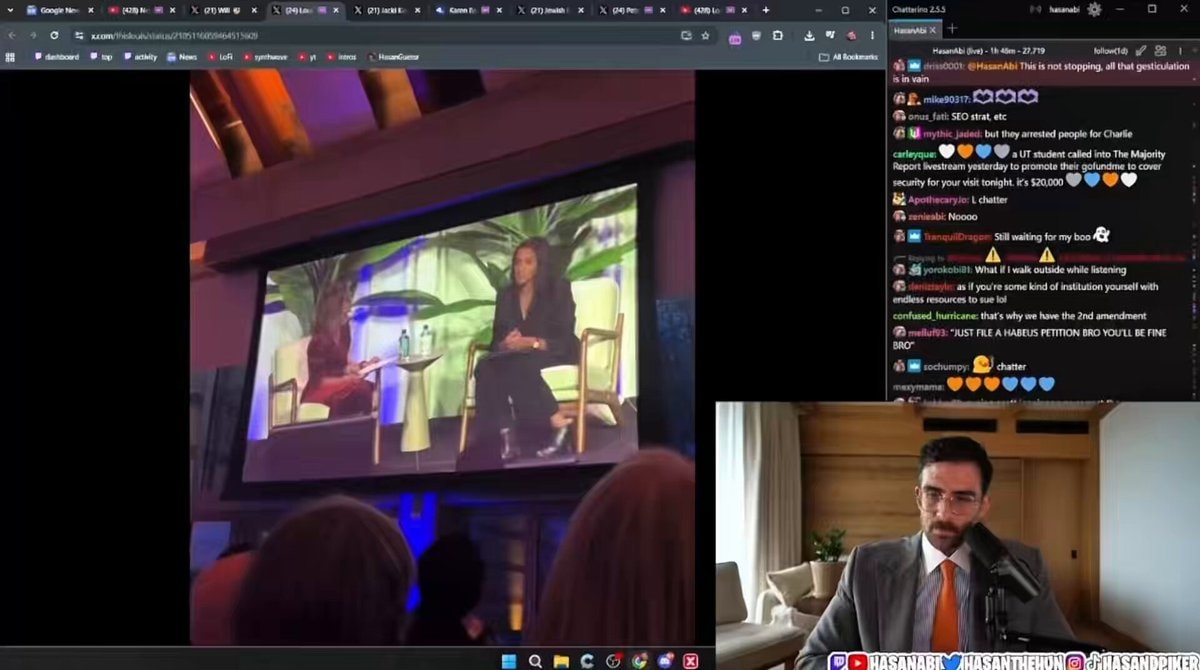Click username mike90317 in chat
Viewport: 1200px width, 670px height.
pyautogui.click(x=946, y=99)
